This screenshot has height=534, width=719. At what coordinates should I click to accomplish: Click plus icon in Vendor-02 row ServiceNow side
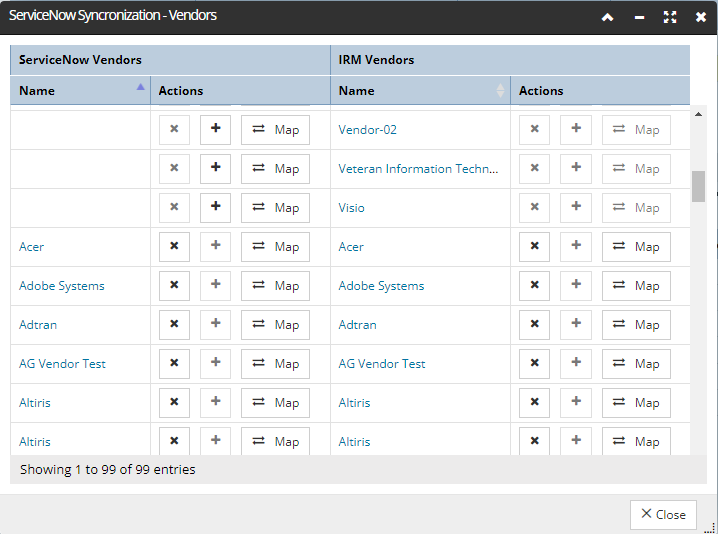(x=216, y=130)
